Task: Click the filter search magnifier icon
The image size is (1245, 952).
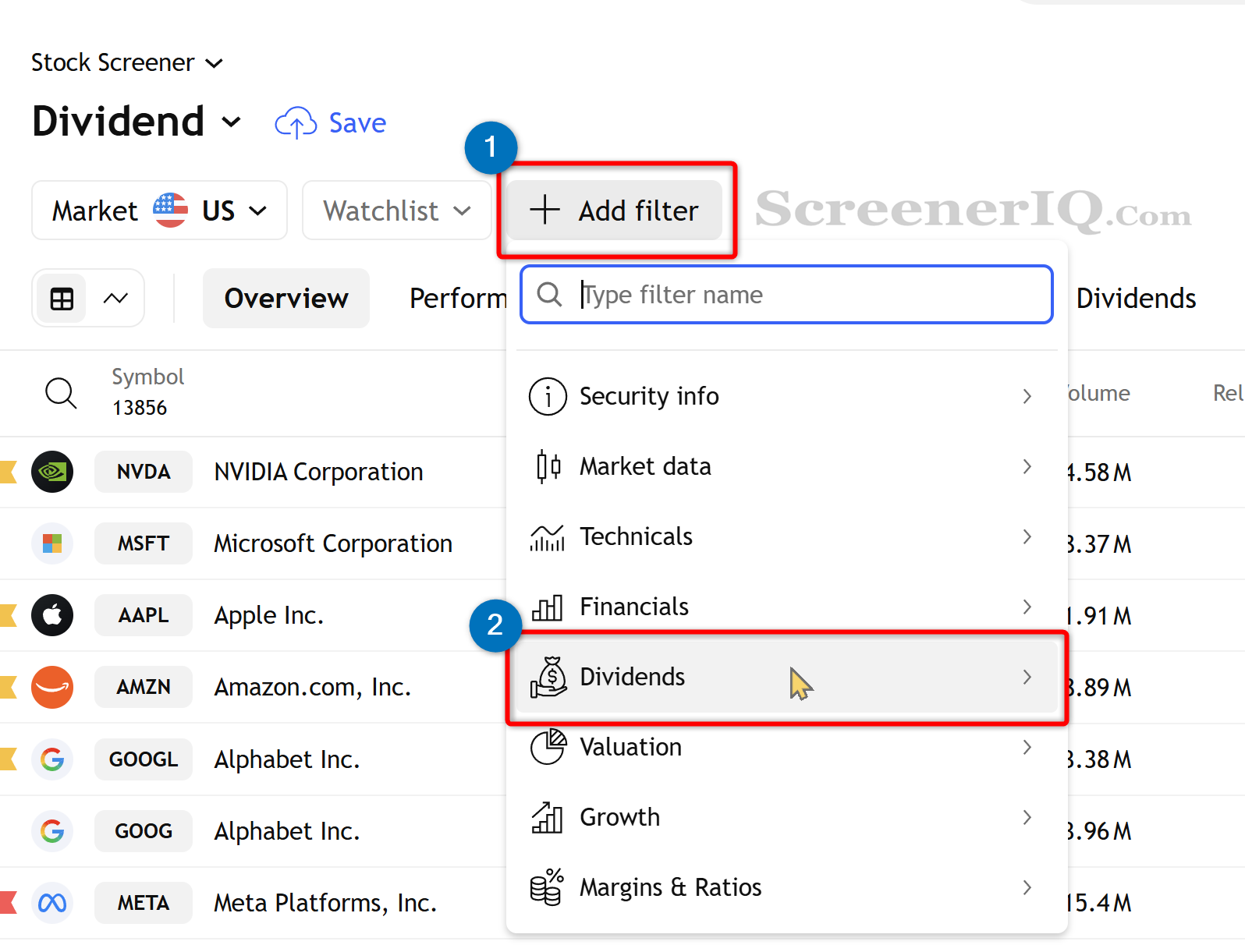Action: (549, 295)
